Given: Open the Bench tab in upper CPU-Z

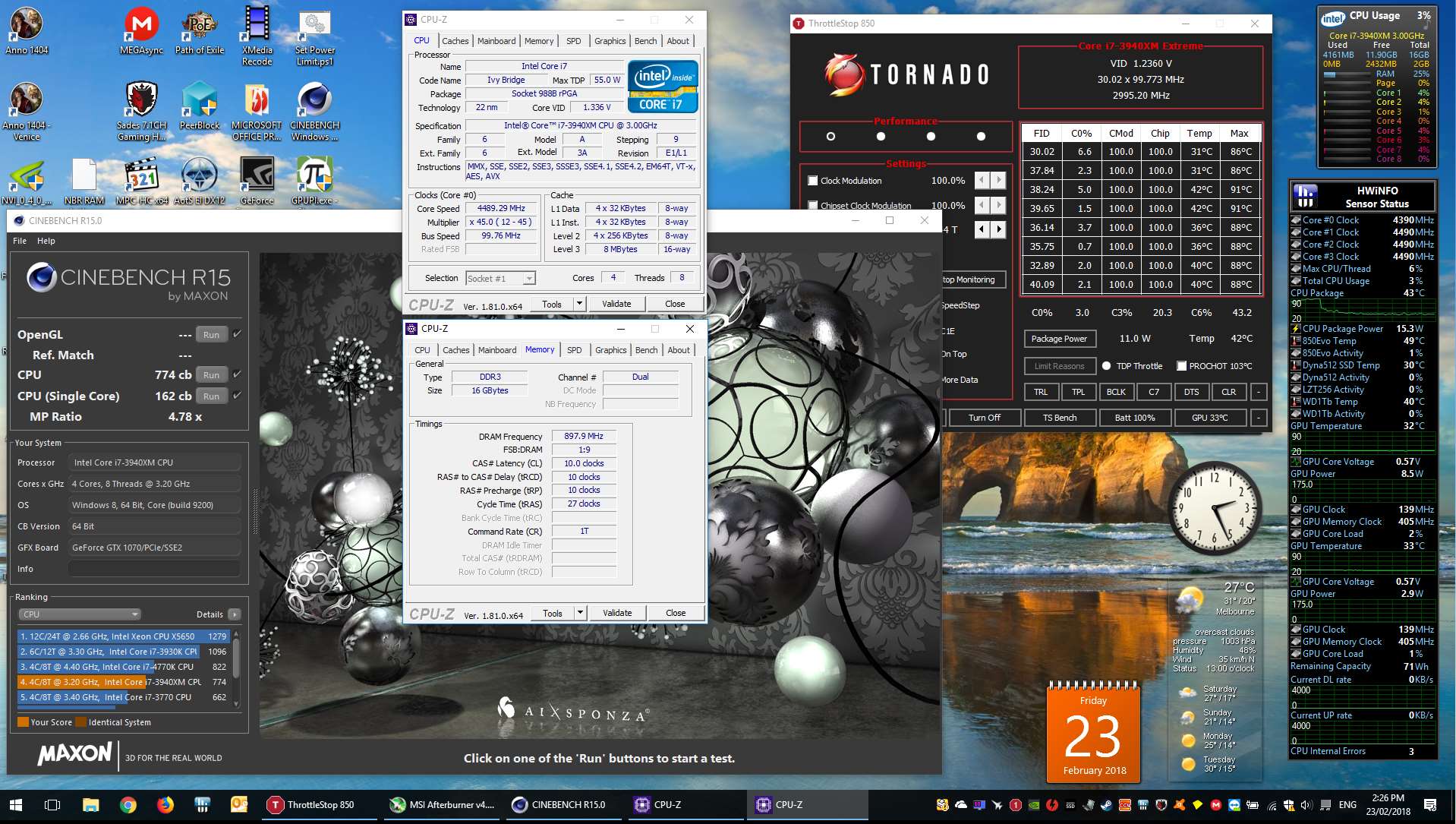Looking at the screenshot, I should tap(646, 41).
